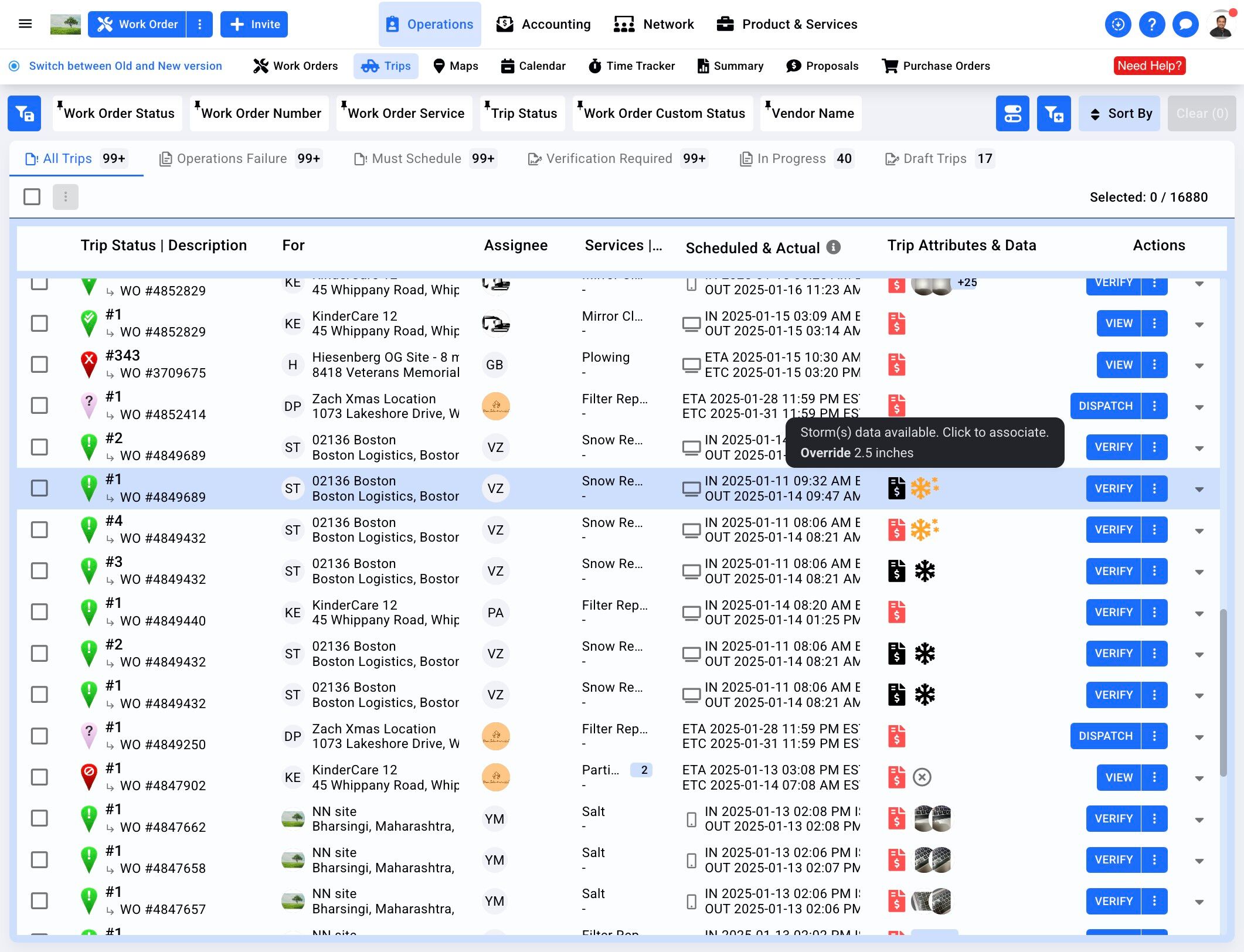The height and width of the screenshot is (952, 1244).
Task: Click the cancelled X circle icon for WO #4847902
Action: click(x=922, y=777)
